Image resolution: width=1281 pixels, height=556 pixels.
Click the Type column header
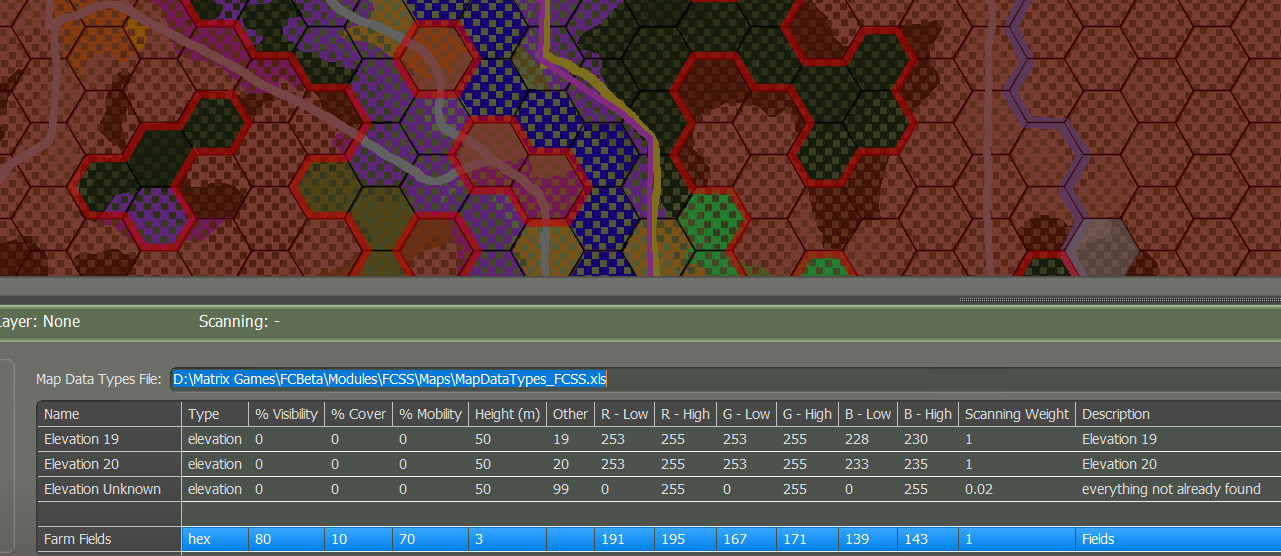[215, 414]
